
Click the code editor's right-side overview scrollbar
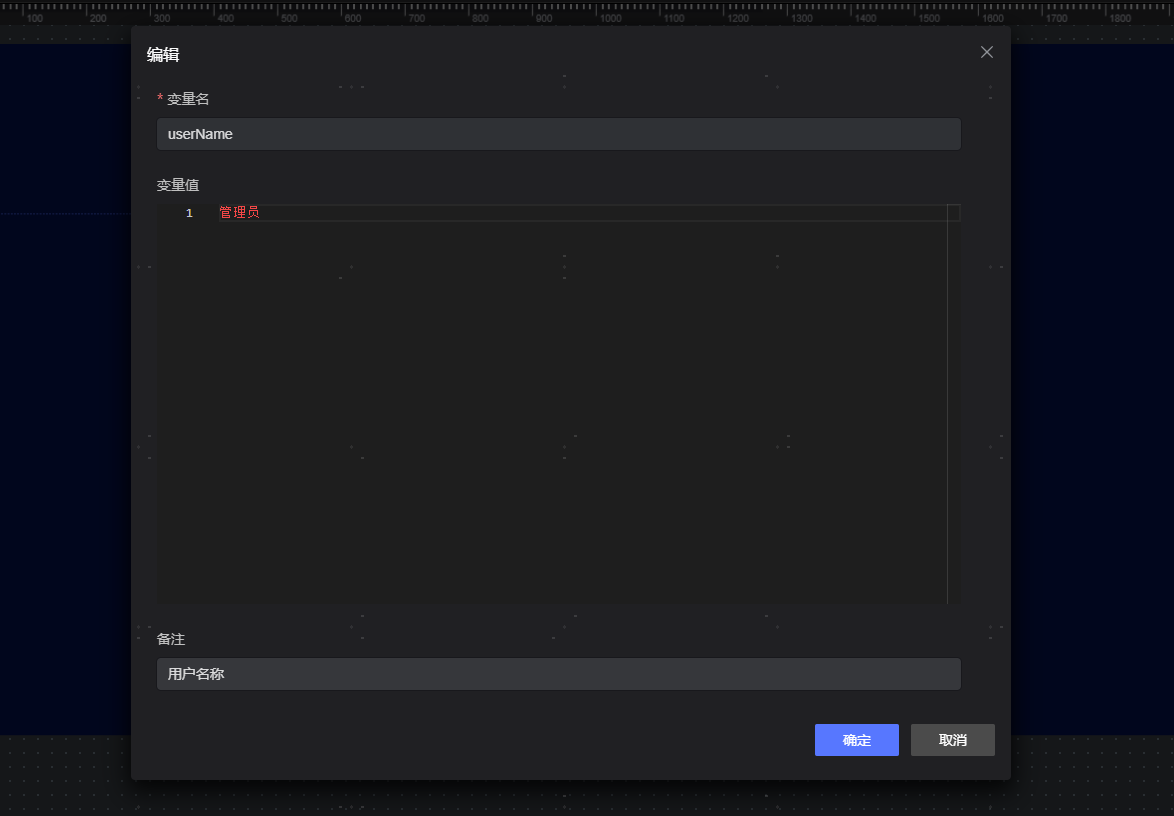tap(953, 400)
